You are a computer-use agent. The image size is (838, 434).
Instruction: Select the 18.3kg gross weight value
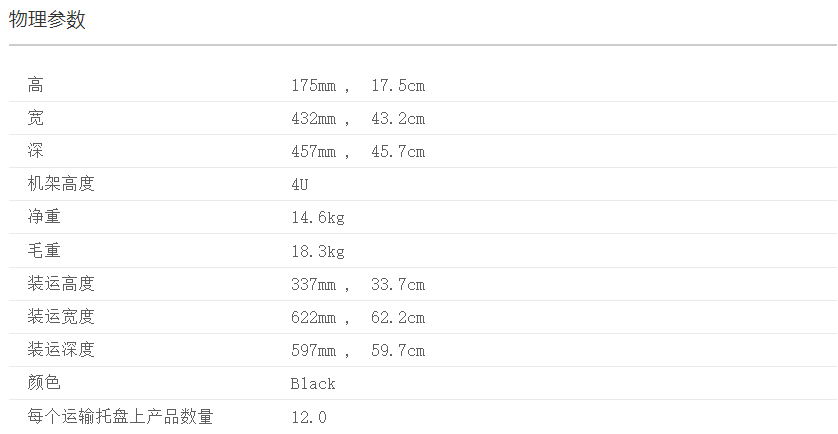pos(317,251)
